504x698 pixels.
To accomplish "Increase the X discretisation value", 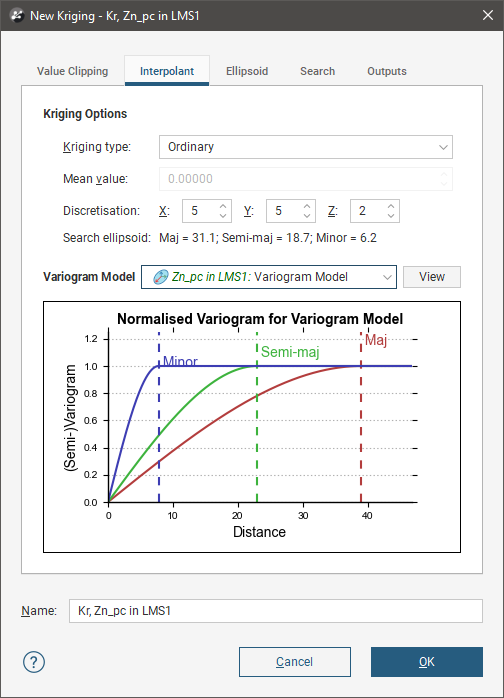I will tap(223, 206).
